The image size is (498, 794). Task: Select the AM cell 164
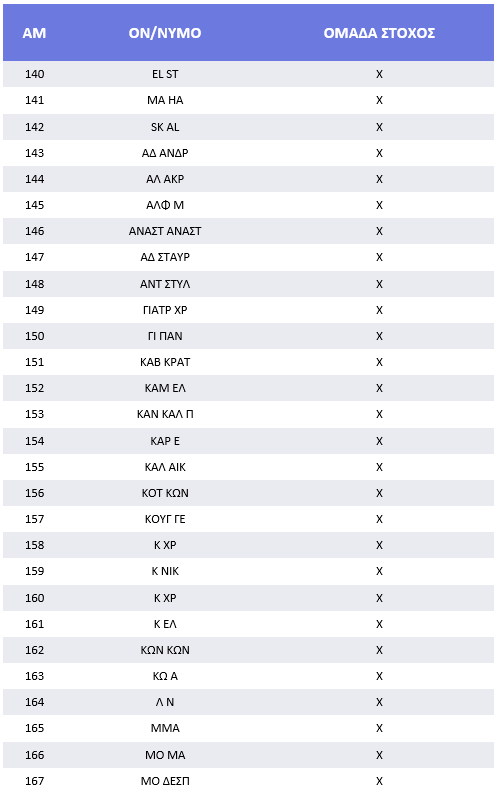(x=34, y=702)
